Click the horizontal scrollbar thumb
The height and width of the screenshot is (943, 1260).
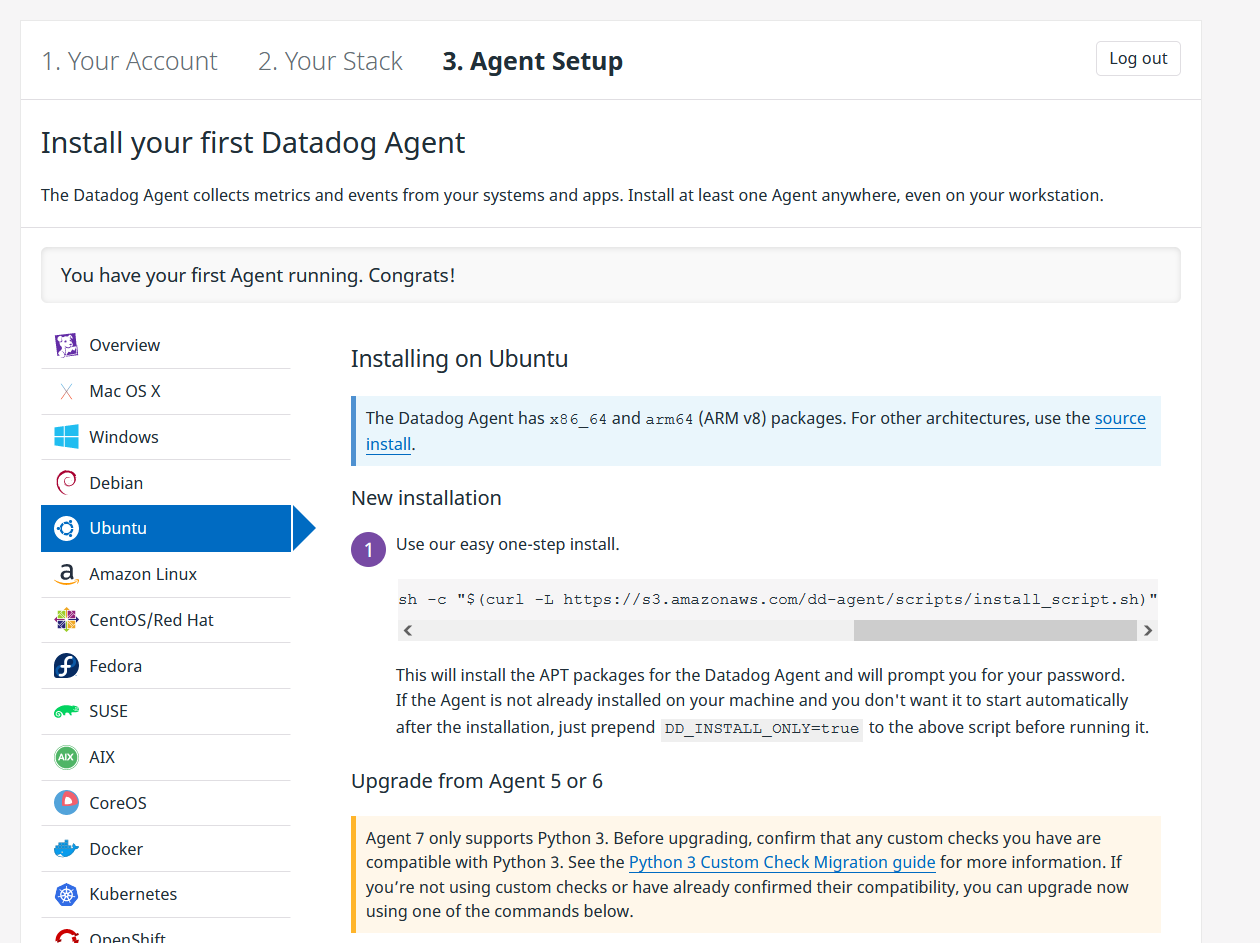pyautogui.click(x=995, y=630)
